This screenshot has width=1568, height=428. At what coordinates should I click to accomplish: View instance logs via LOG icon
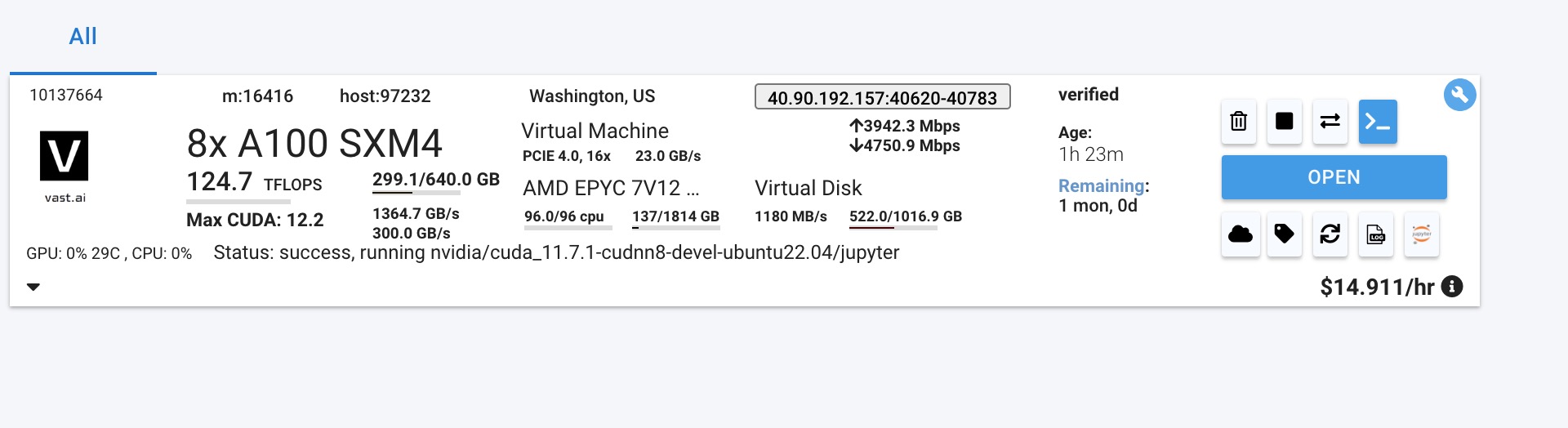tap(1376, 235)
